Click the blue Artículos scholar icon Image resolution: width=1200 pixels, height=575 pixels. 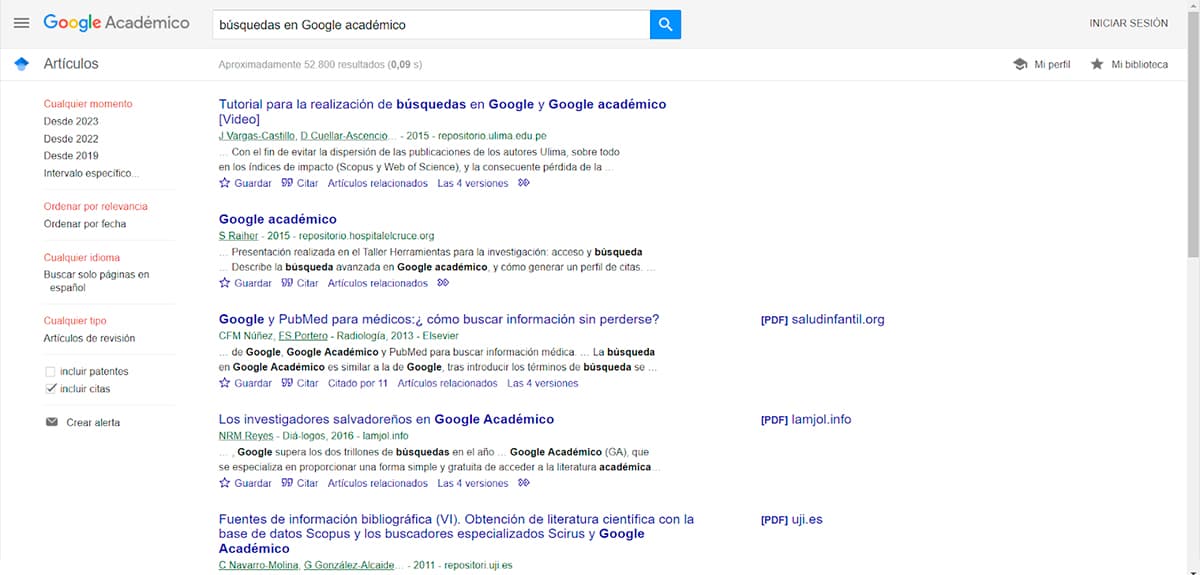[21, 64]
